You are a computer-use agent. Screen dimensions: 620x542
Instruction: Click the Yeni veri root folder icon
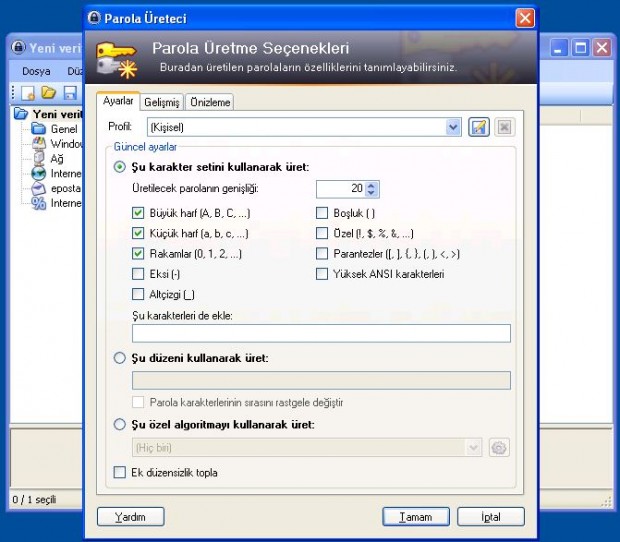pyautogui.click(x=21, y=114)
